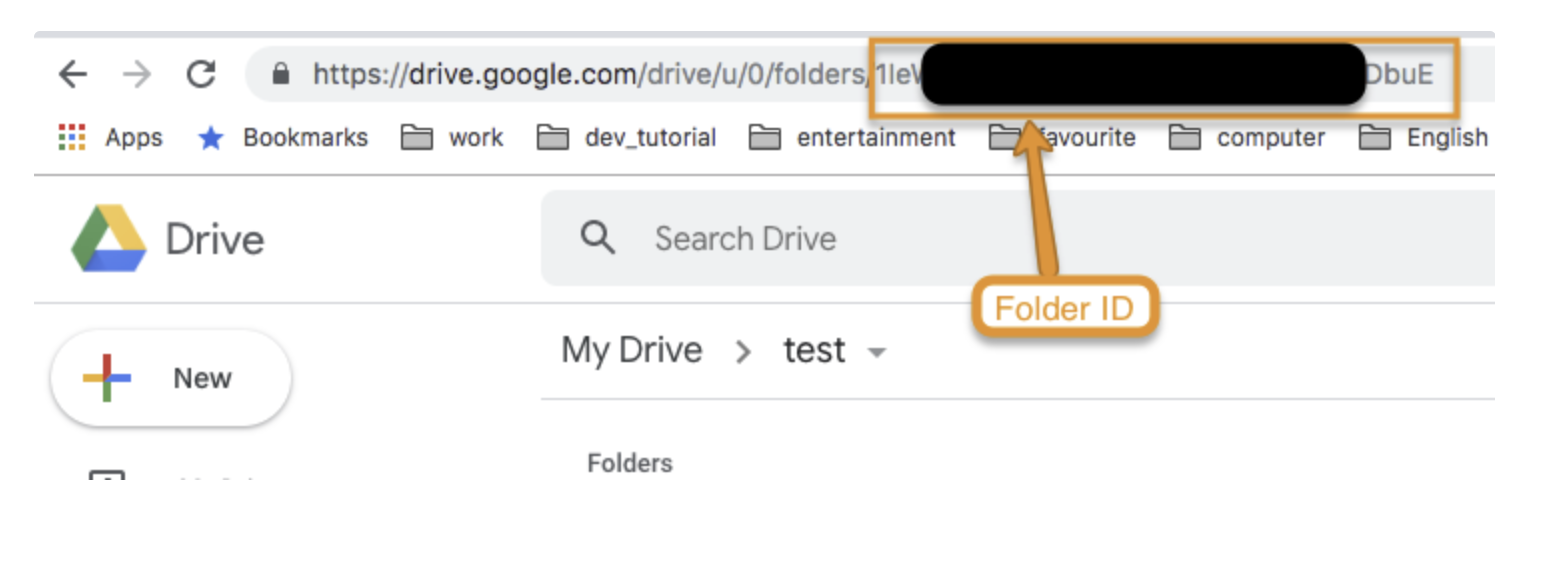This screenshot has width=1560, height=576.
Task: Click inside the Search Drive field
Action: (900, 239)
